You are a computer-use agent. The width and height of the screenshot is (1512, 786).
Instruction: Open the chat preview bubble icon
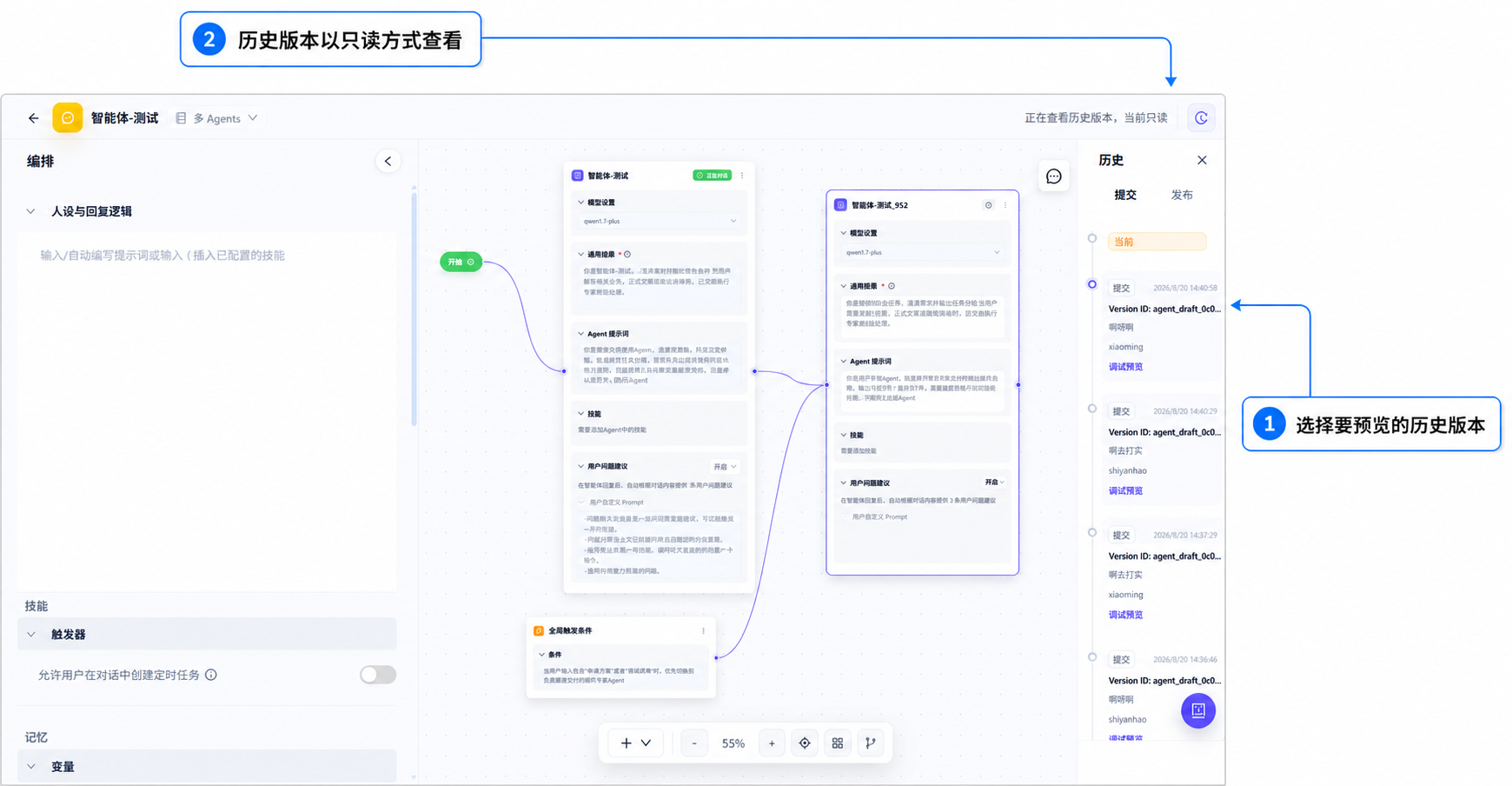point(1054,177)
